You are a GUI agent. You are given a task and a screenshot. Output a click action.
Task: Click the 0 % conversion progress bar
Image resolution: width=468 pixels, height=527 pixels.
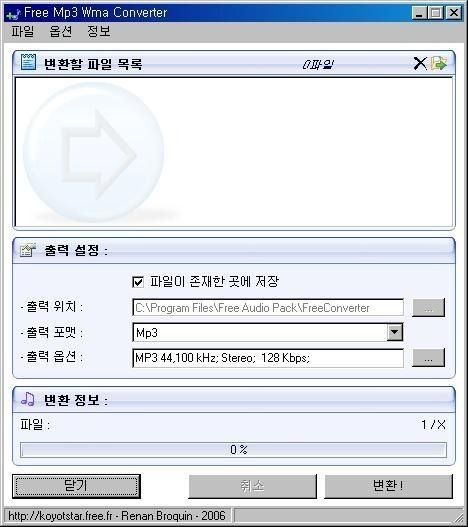pos(233,450)
